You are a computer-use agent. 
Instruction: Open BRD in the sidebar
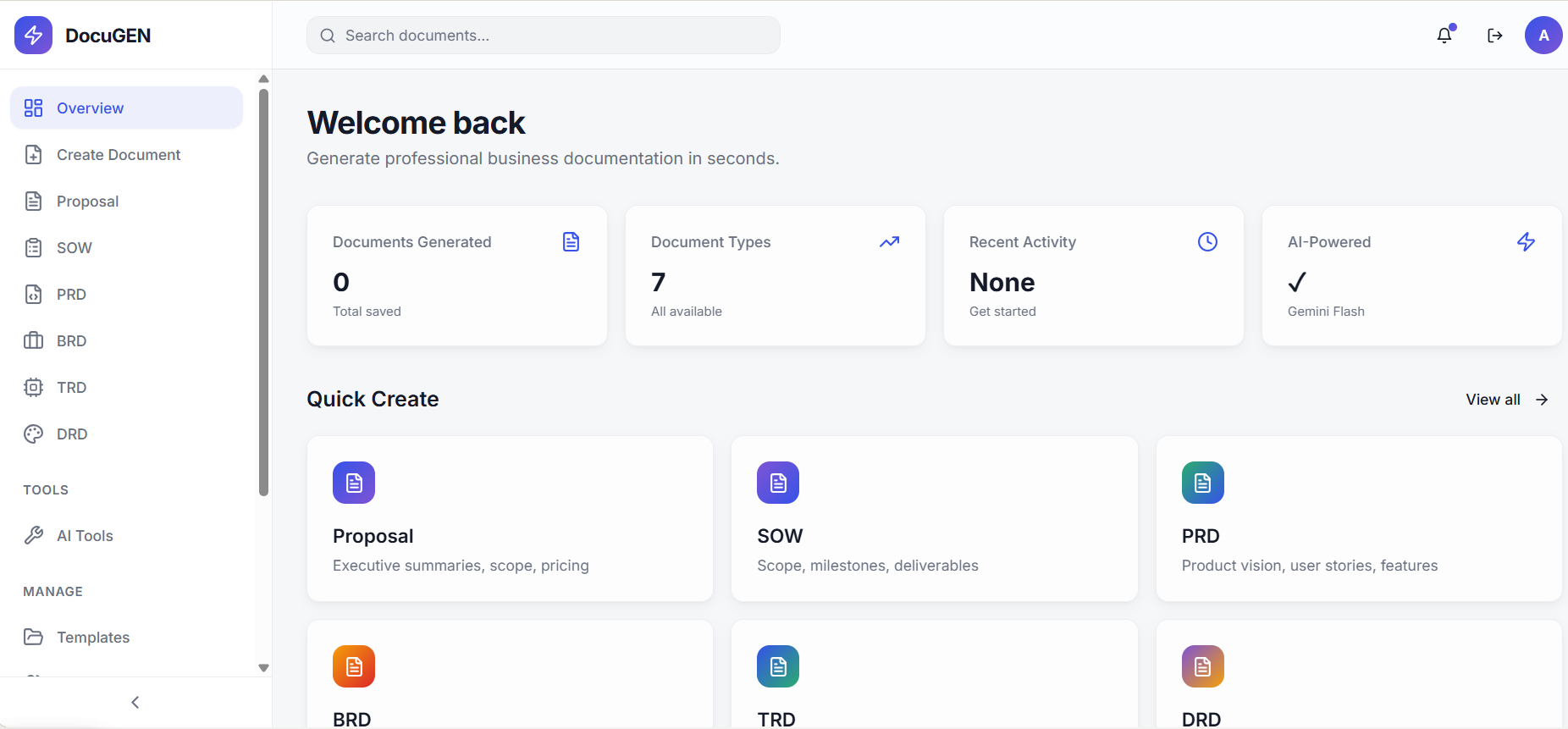pyautogui.click(x=126, y=340)
